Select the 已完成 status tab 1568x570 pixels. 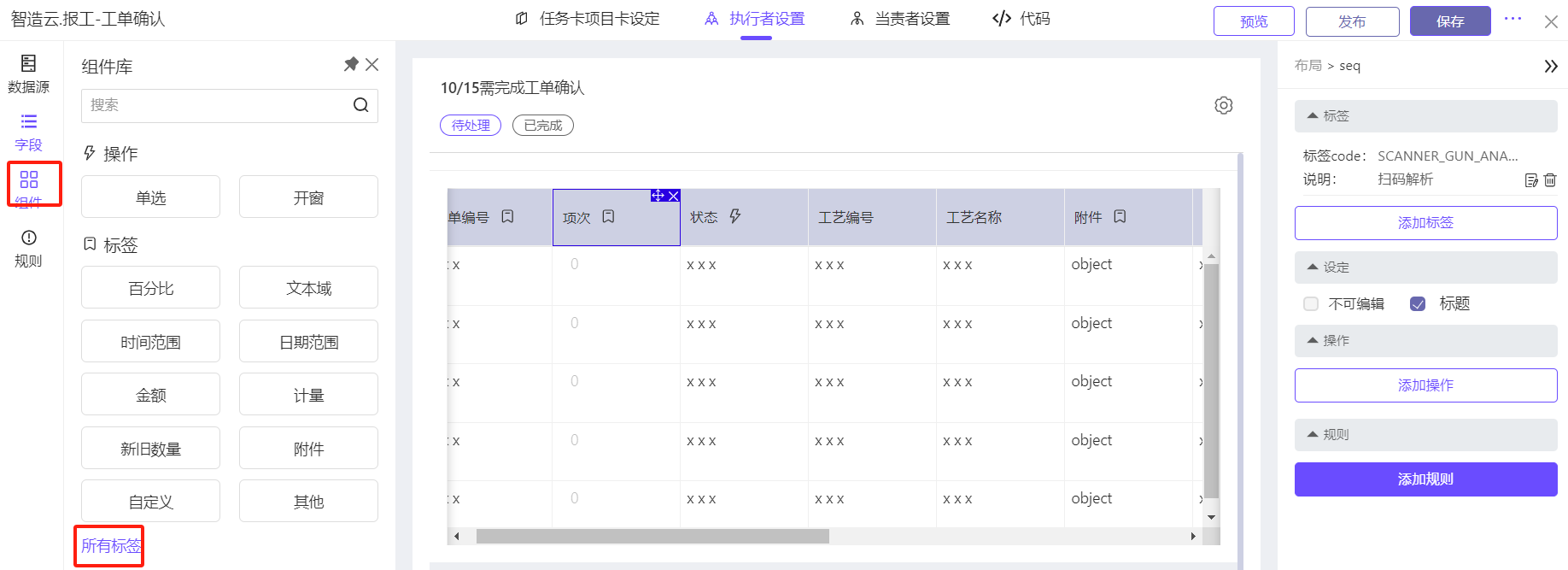click(x=543, y=126)
